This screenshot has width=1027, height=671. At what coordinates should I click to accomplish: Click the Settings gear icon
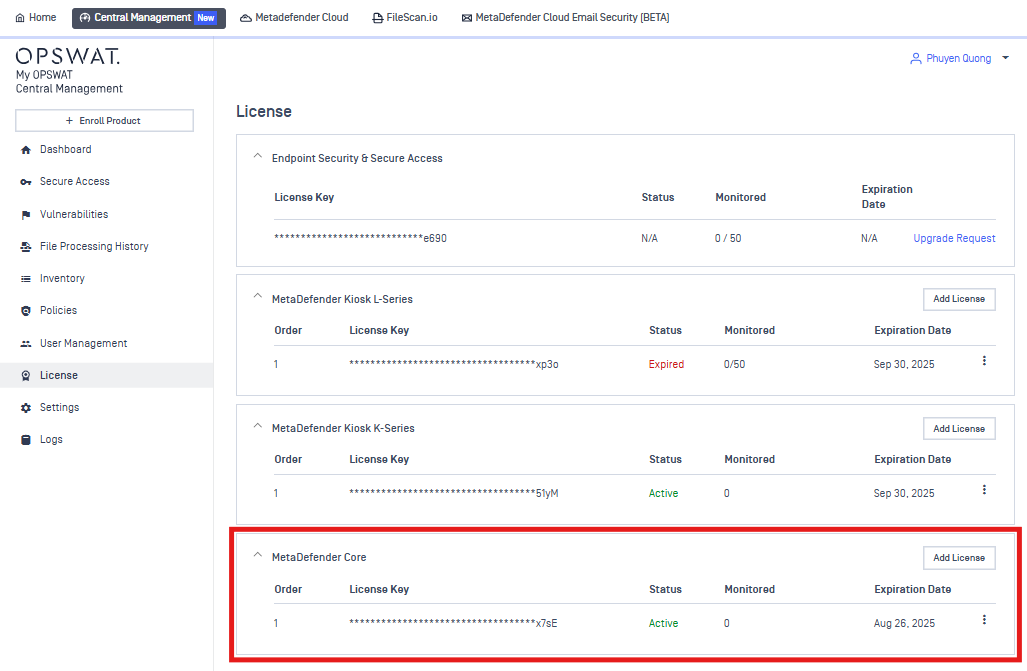pos(26,408)
